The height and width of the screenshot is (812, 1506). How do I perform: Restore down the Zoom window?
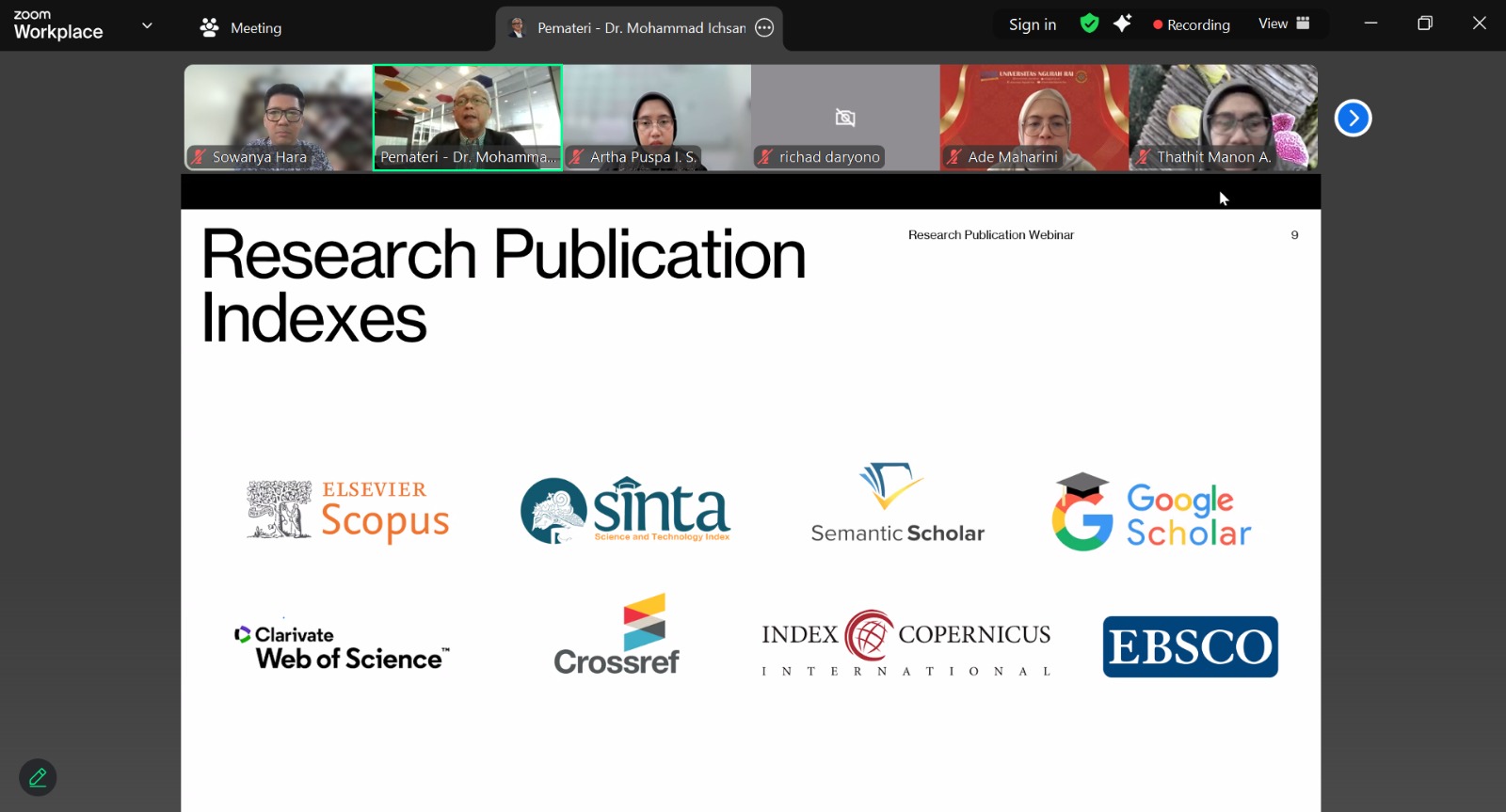click(x=1425, y=24)
